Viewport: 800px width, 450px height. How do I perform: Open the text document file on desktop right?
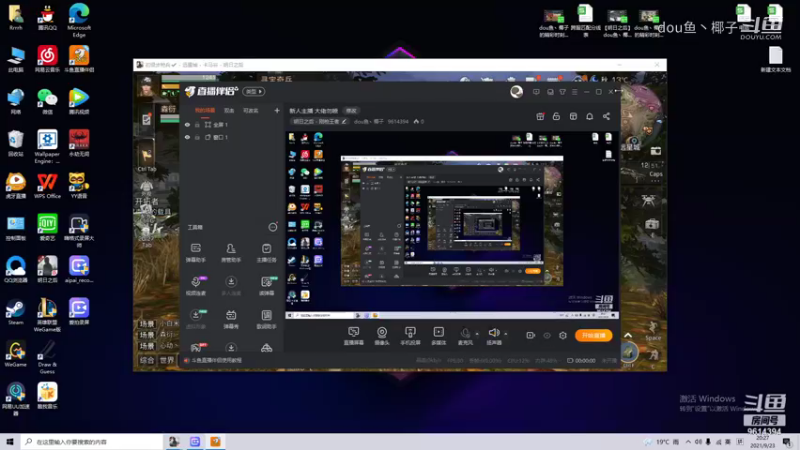pos(776,60)
